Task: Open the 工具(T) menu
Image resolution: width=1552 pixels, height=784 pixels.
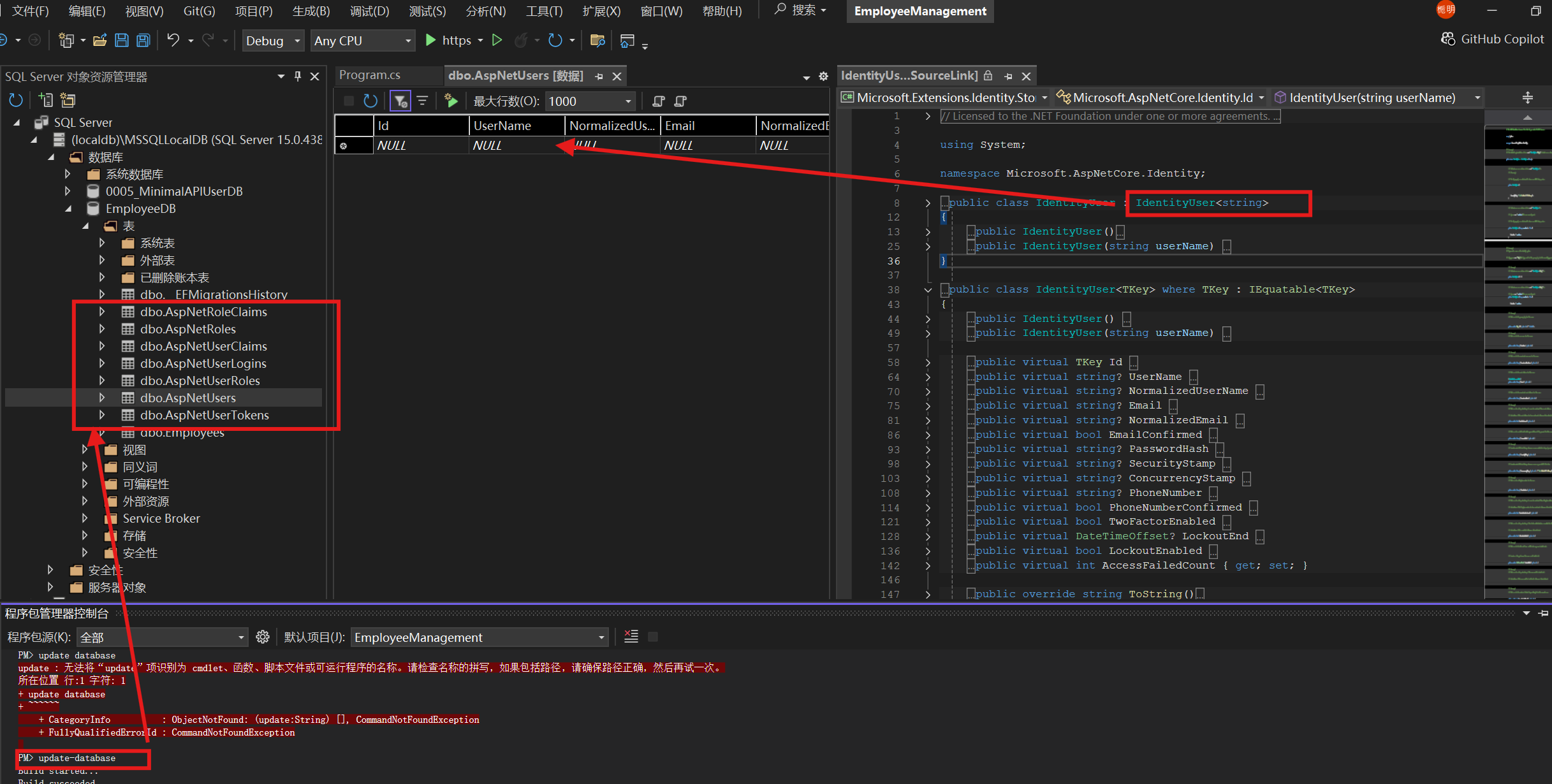Action: coord(544,11)
